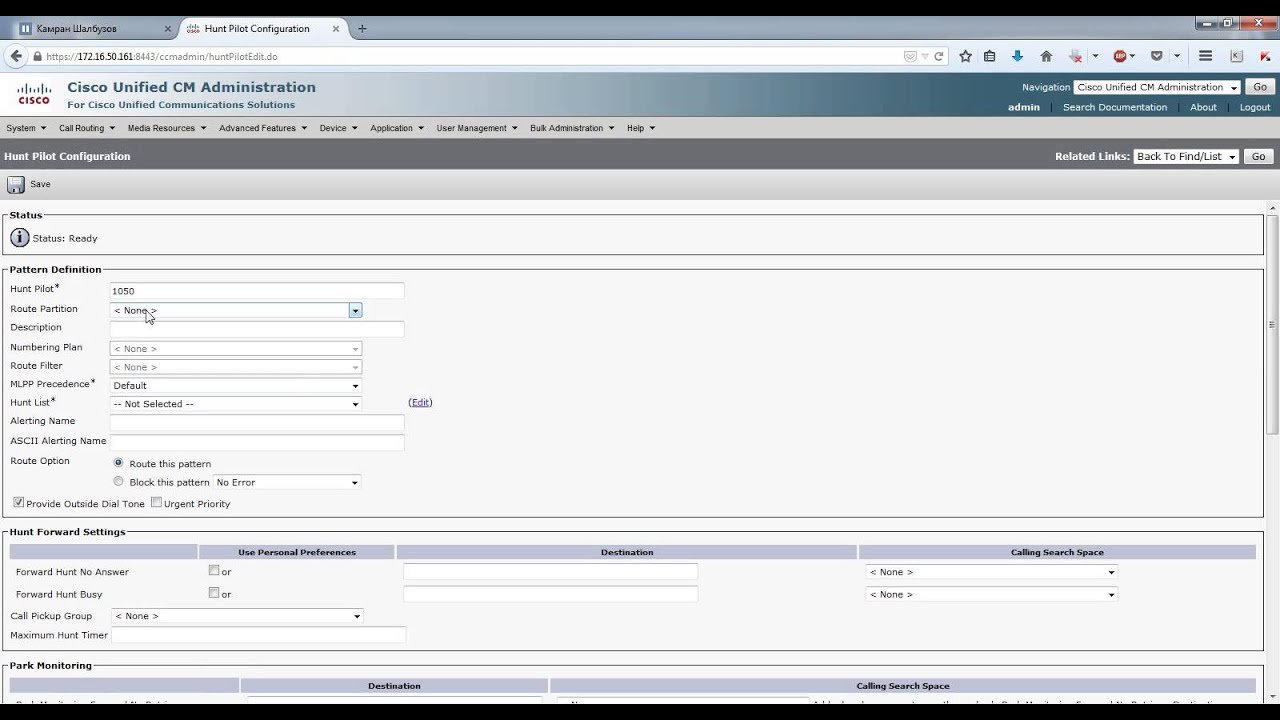Click the virtual keyboard K icon
This screenshot has width=1280, height=720.
tap(1237, 57)
